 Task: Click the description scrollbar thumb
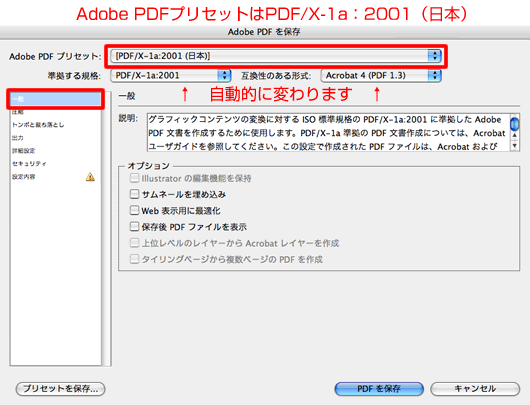[x=514, y=123]
